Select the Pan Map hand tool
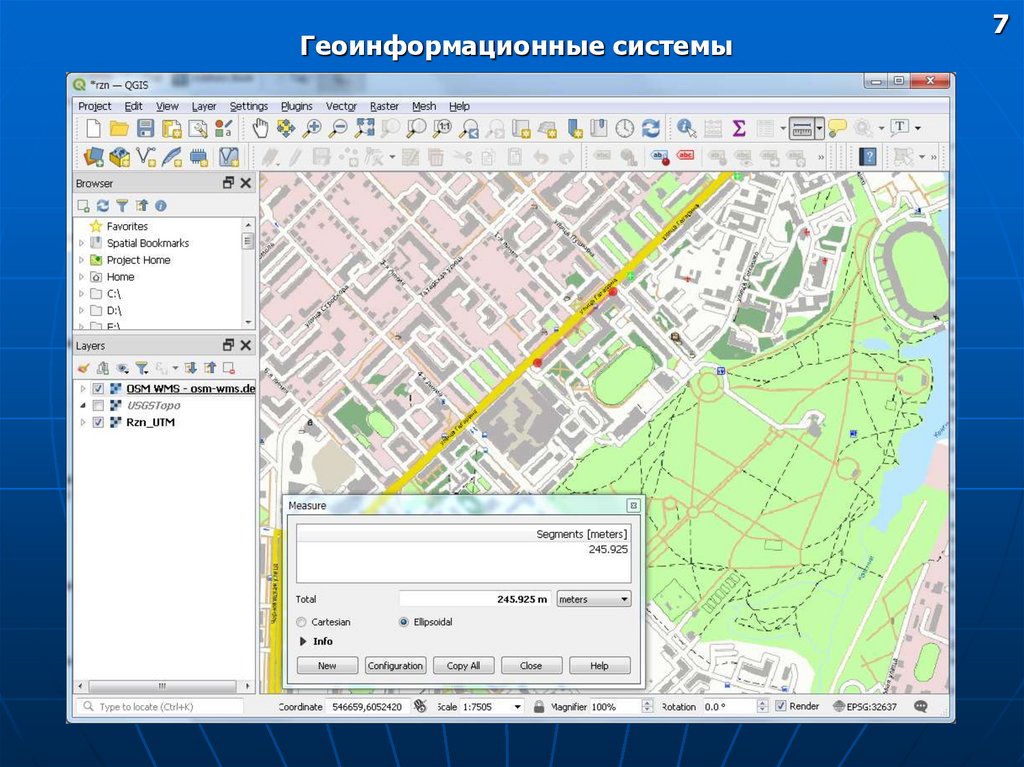This screenshot has width=1024, height=767. [x=260, y=128]
